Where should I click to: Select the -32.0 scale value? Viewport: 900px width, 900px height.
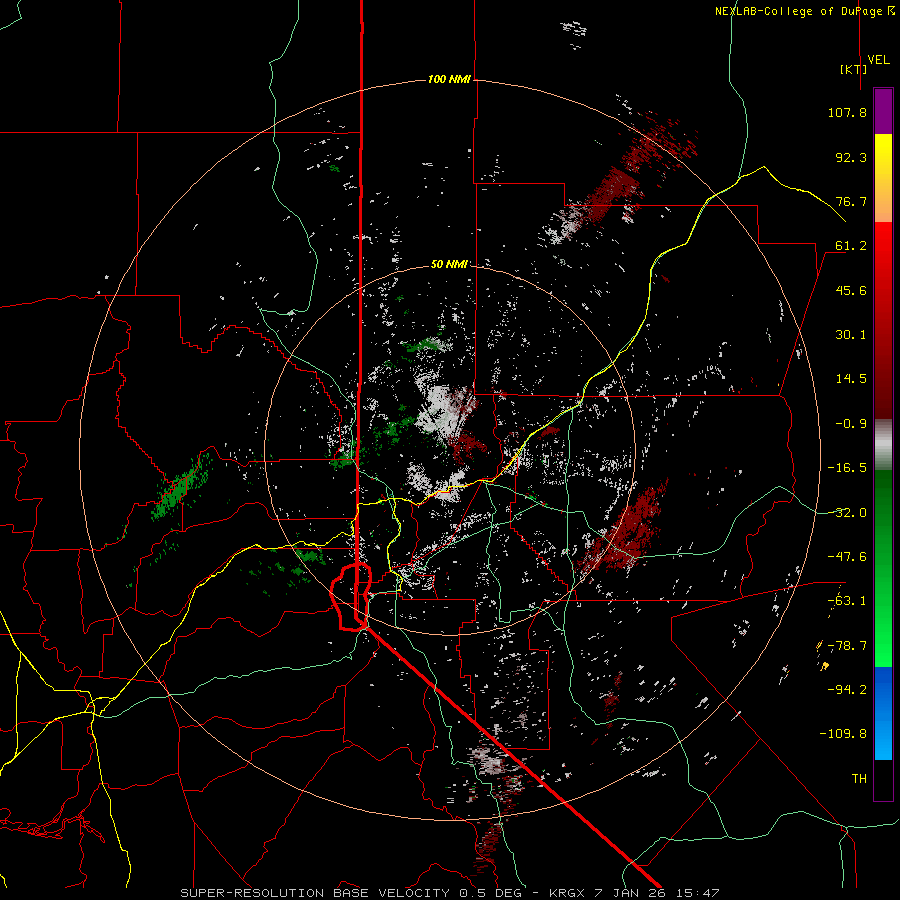coord(847,513)
